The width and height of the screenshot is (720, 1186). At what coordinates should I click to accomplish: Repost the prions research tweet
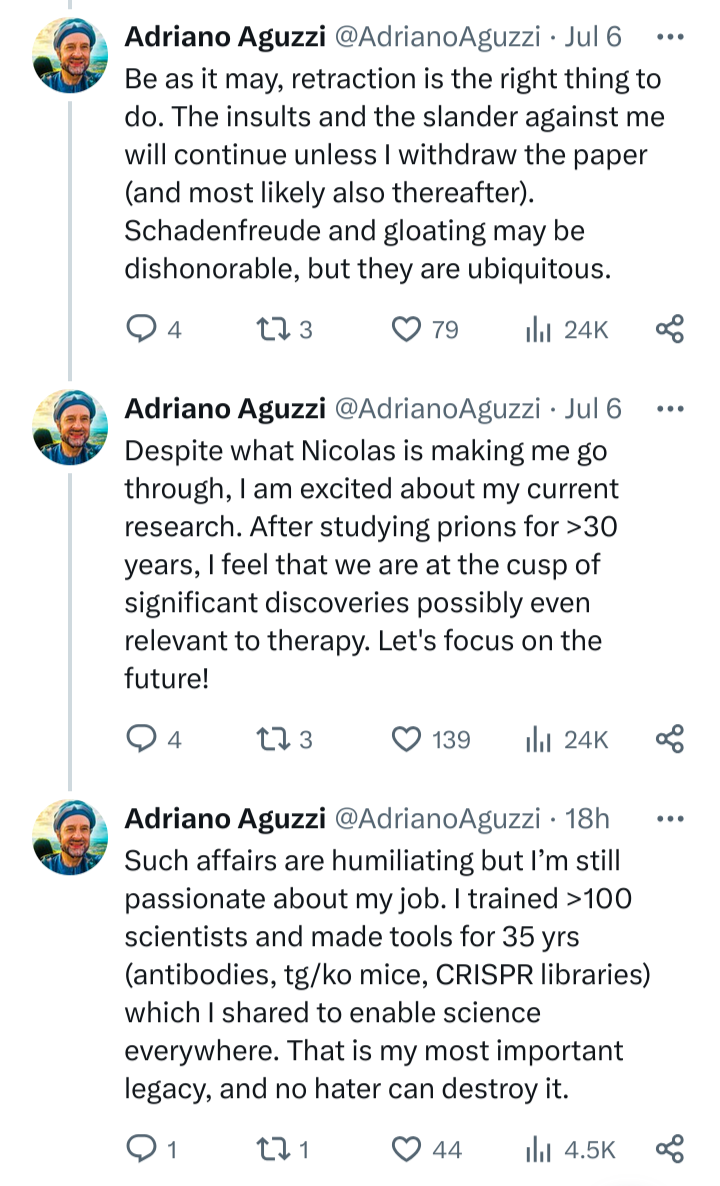pyautogui.click(x=271, y=739)
